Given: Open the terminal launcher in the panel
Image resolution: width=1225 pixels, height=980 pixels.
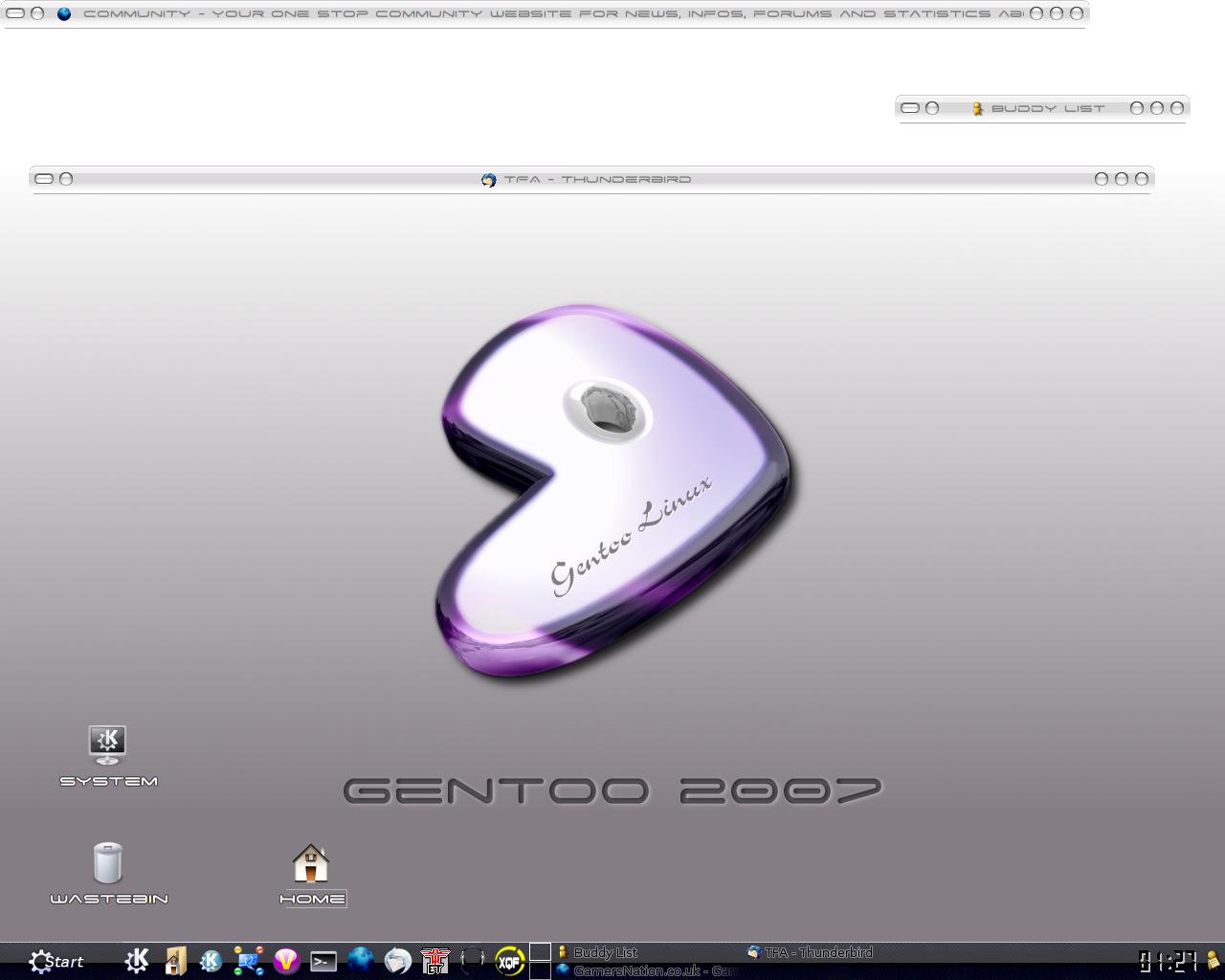Looking at the screenshot, I should click(x=323, y=961).
